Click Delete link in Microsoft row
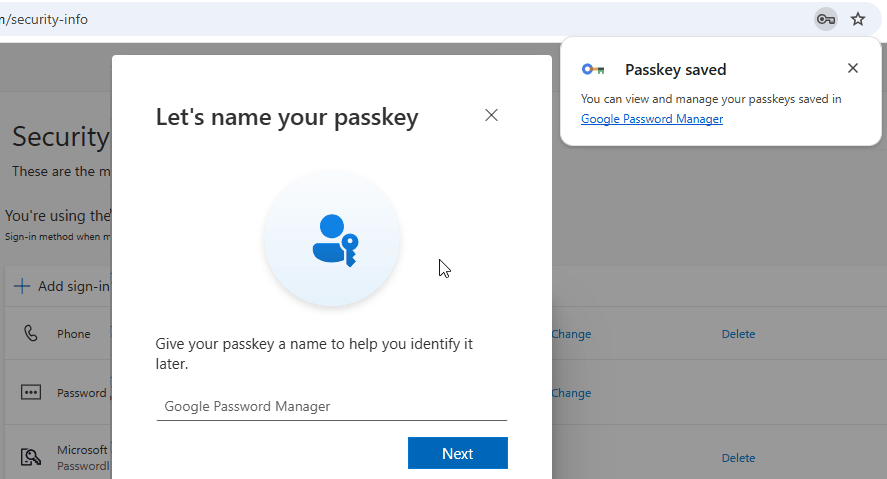The width and height of the screenshot is (887, 479). pos(738,458)
